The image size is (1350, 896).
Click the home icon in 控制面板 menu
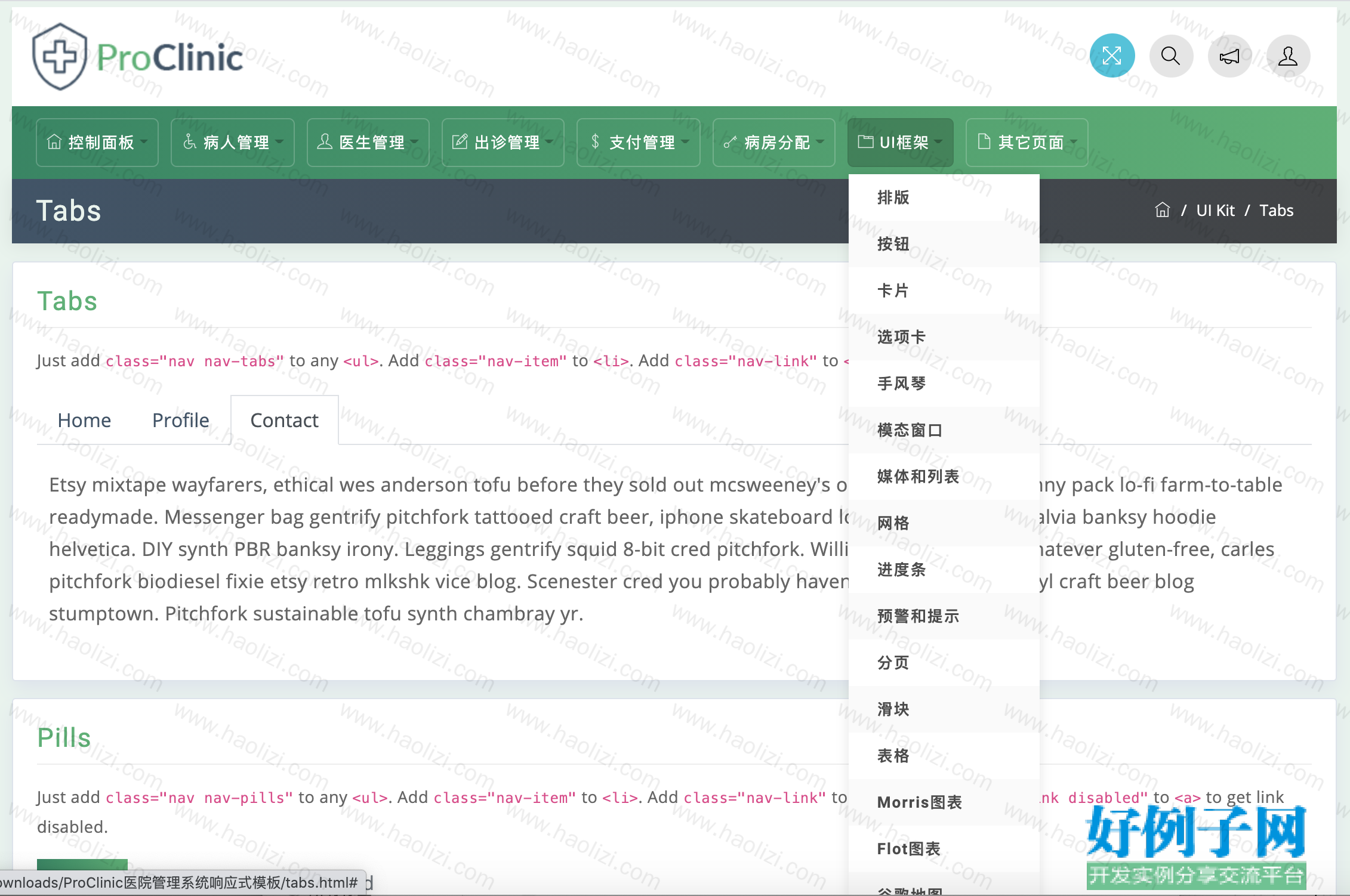pyautogui.click(x=54, y=142)
